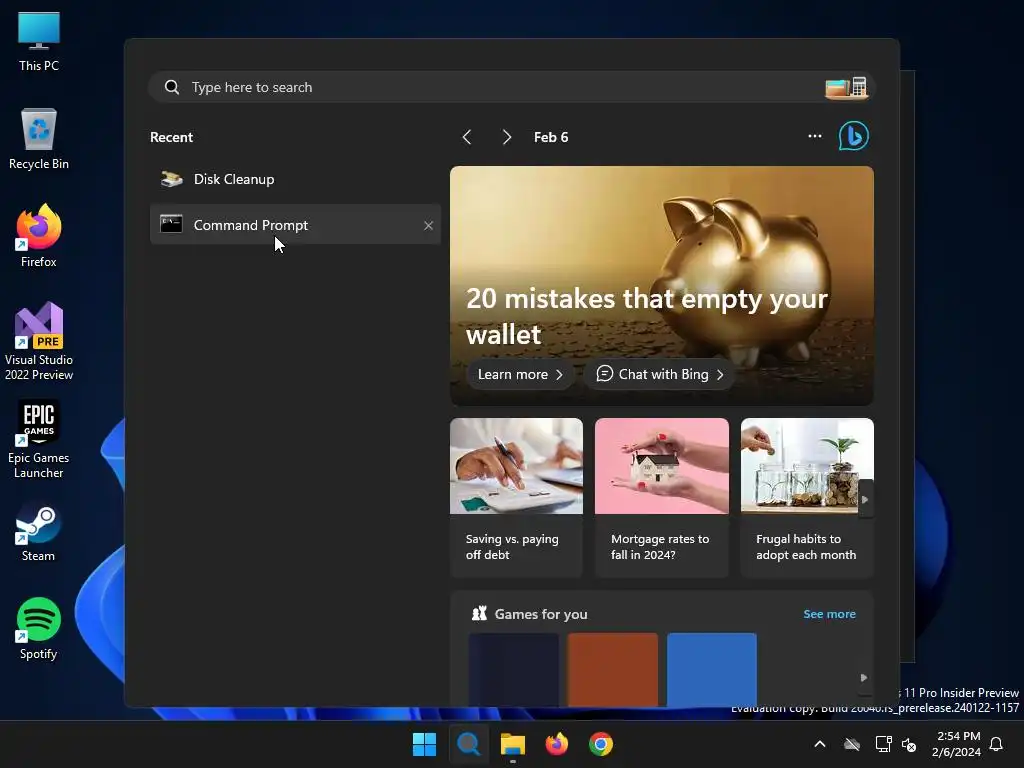The height and width of the screenshot is (768, 1024).
Task: Open the OneDrive tray icon
Action: [x=852, y=744]
